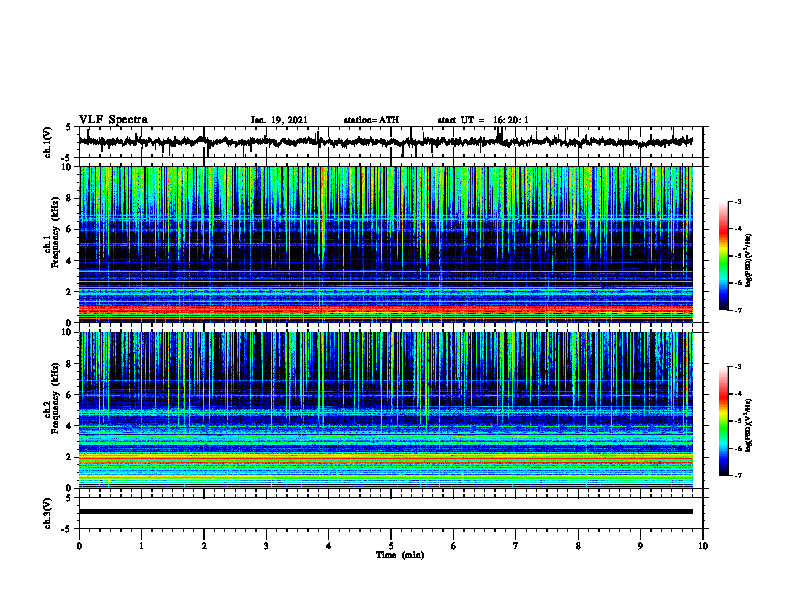This screenshot has width=792, height=612.
Task: Click the time axis tick label "7"
Action: point(516,546)
